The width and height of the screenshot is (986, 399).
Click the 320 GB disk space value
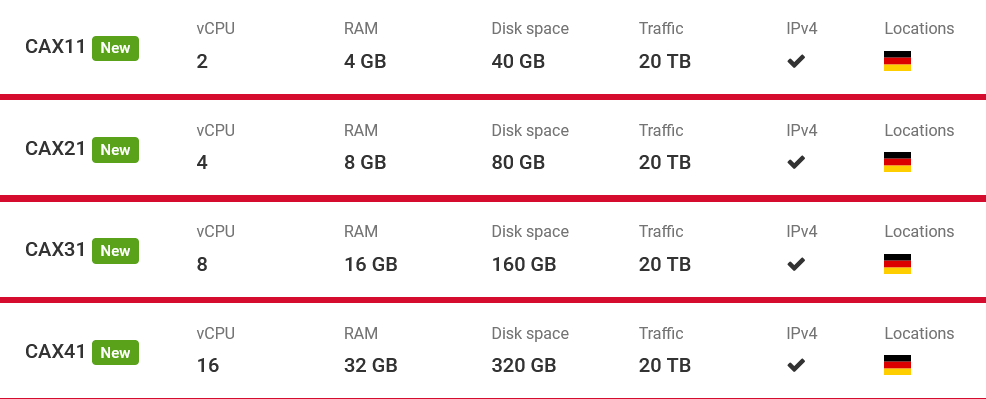[524, 365]
